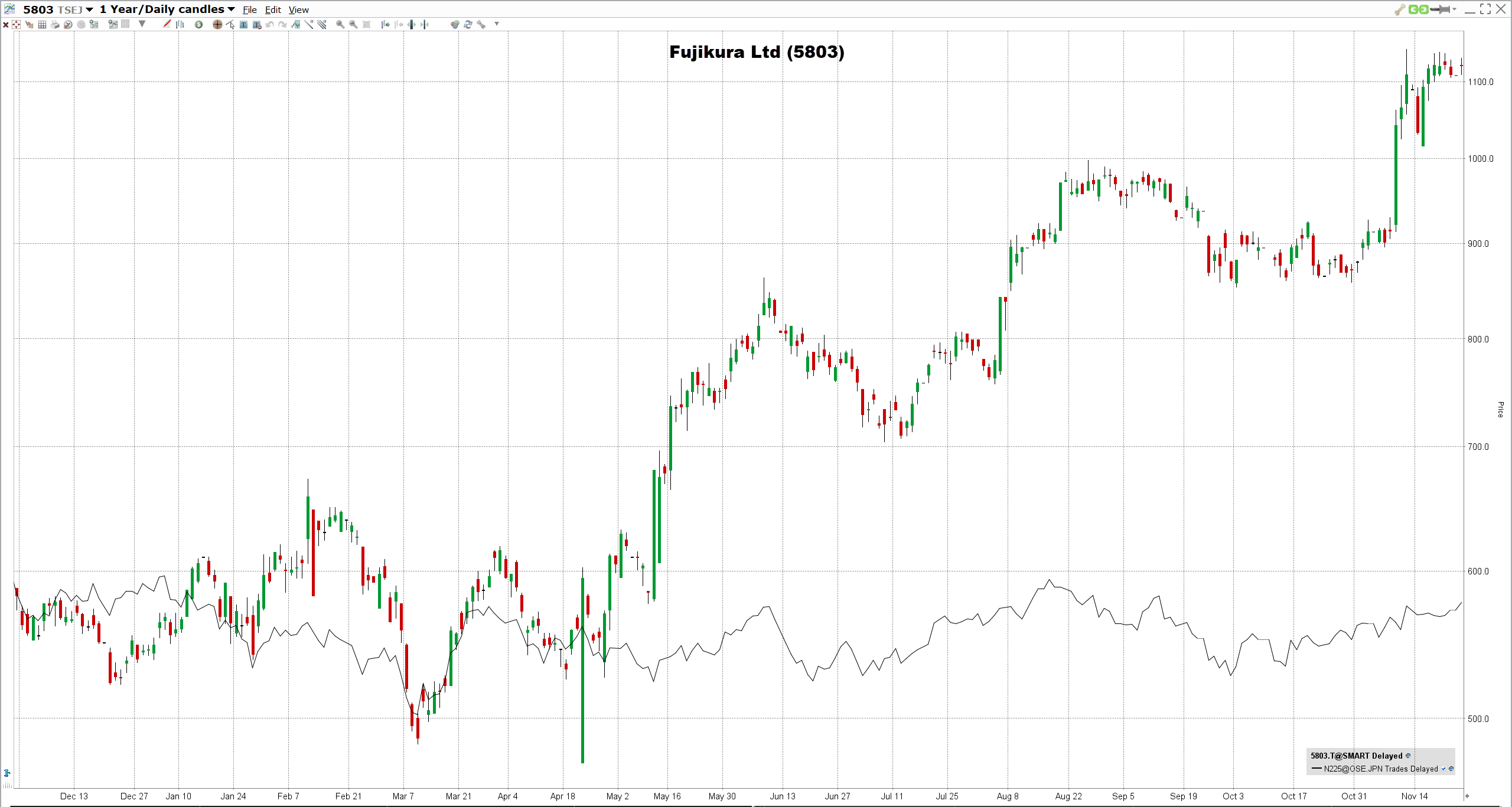Add text annotation with T icon
Viewport: 1512px width, 807px height.
[243, 24]
